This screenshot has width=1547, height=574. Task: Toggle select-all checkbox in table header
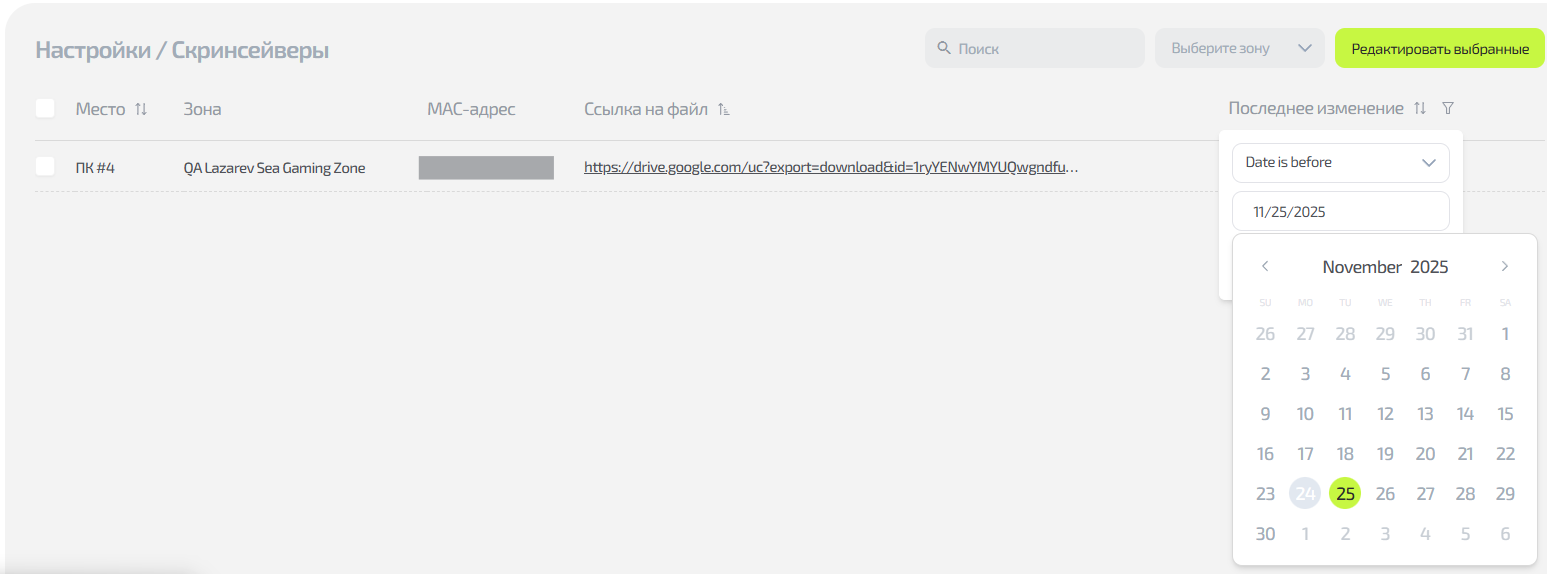coord(45,108)
